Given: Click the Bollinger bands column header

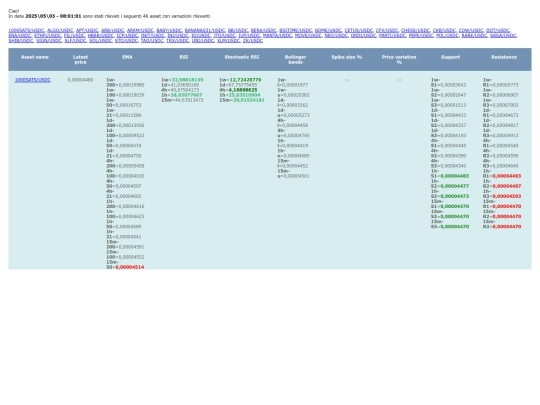Looking at the screenshot, I should (295, 60).
